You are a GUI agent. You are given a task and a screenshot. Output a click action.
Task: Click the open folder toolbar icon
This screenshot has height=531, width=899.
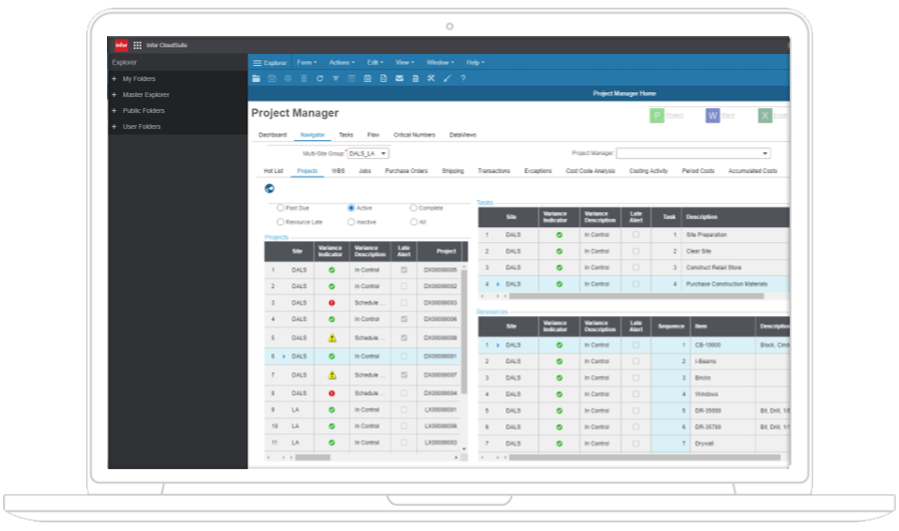256,79
